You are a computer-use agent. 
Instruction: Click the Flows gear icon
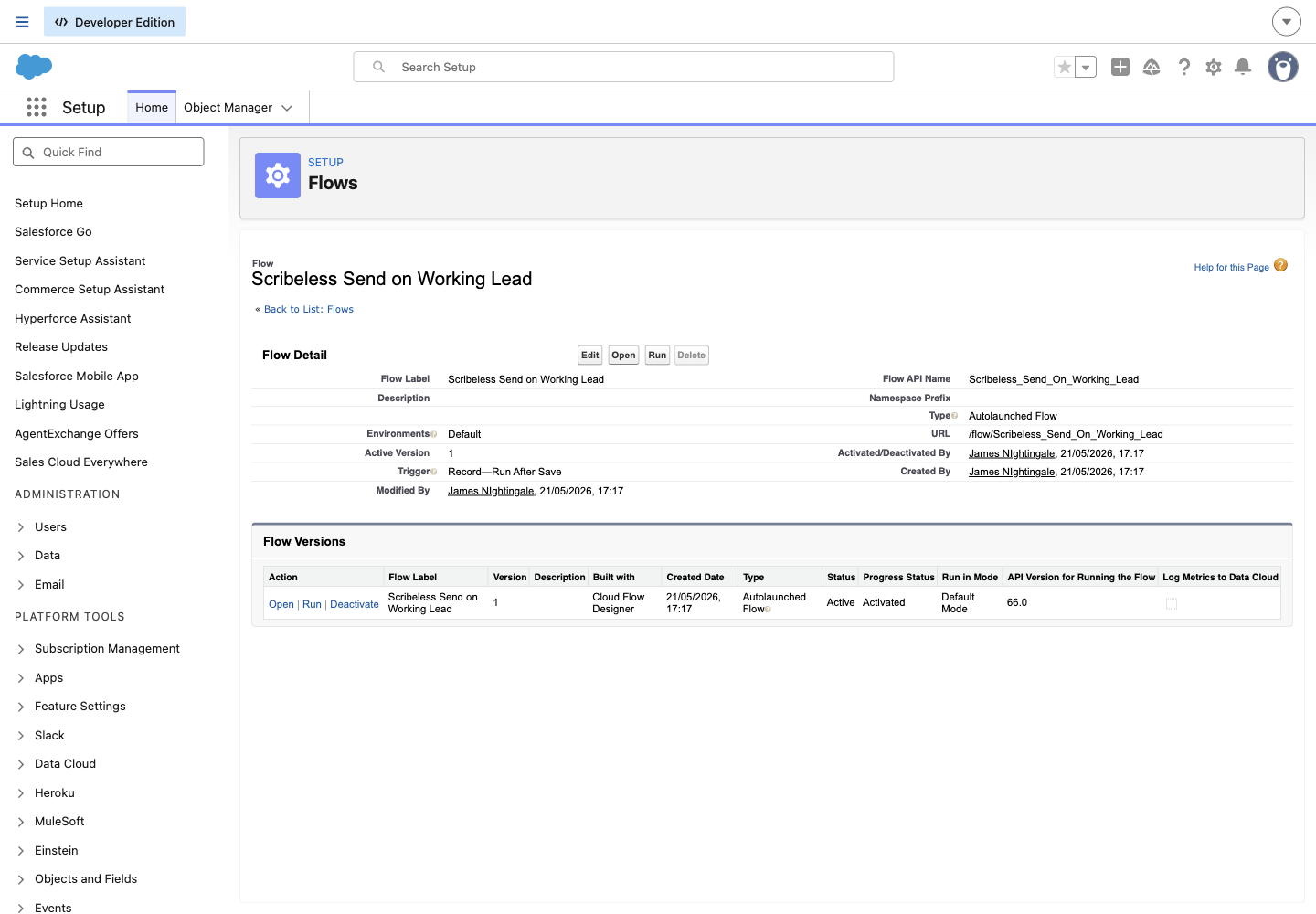pyautogui.click(x=278, y=175)
